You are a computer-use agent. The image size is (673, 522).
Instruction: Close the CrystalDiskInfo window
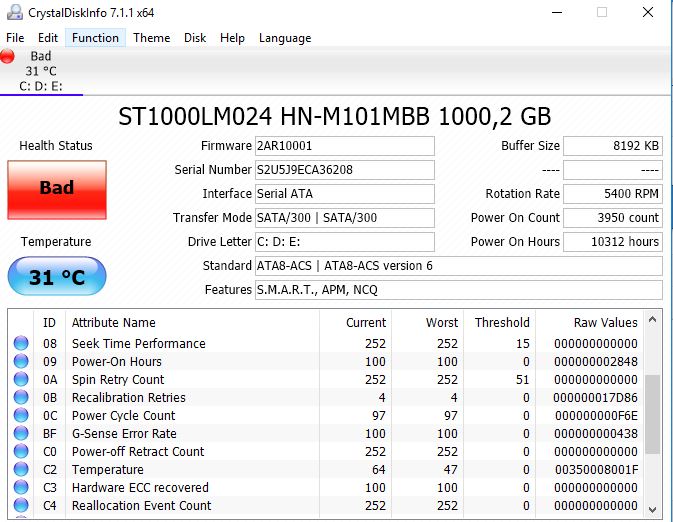648,12
